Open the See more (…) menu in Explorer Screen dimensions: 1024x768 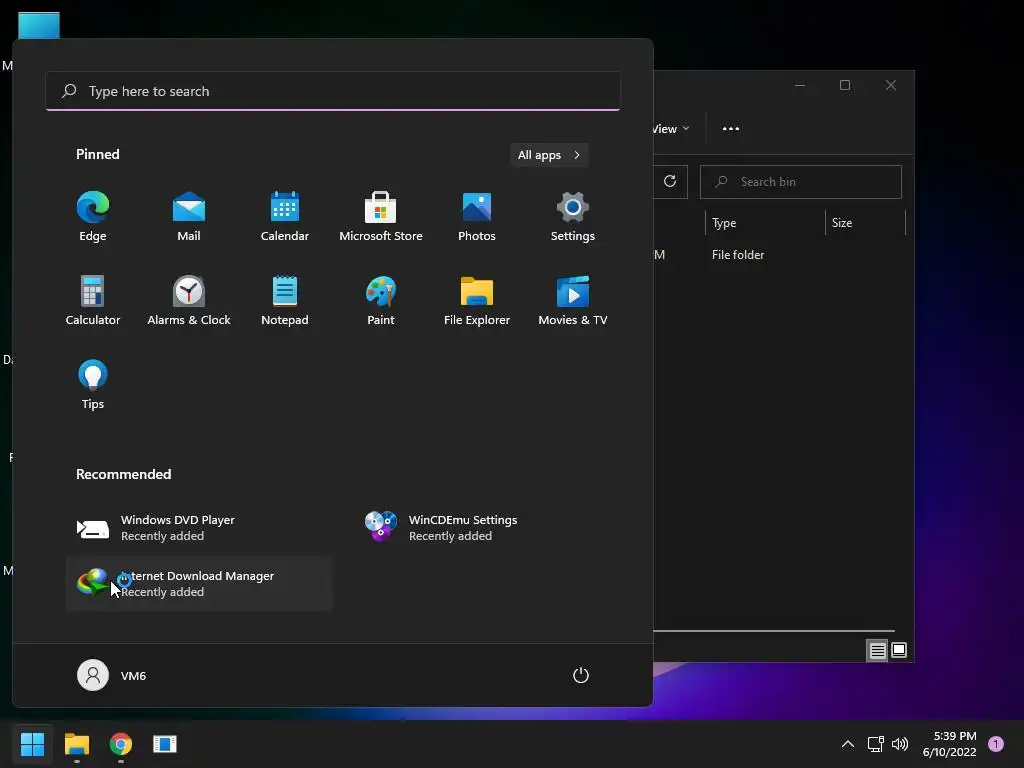[x=731, y=129]
